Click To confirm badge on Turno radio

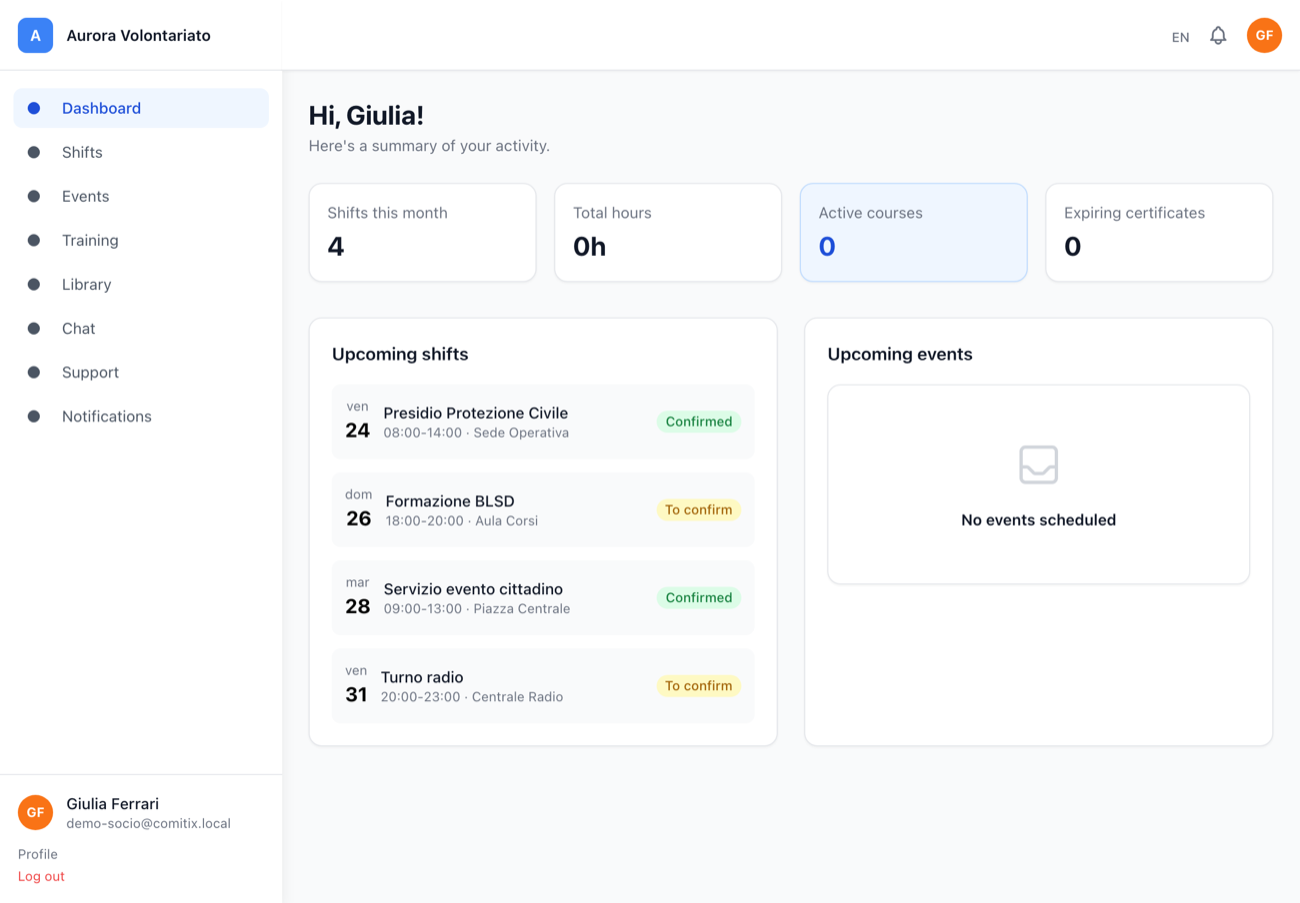pyautogui.click(x=699, y=686)
